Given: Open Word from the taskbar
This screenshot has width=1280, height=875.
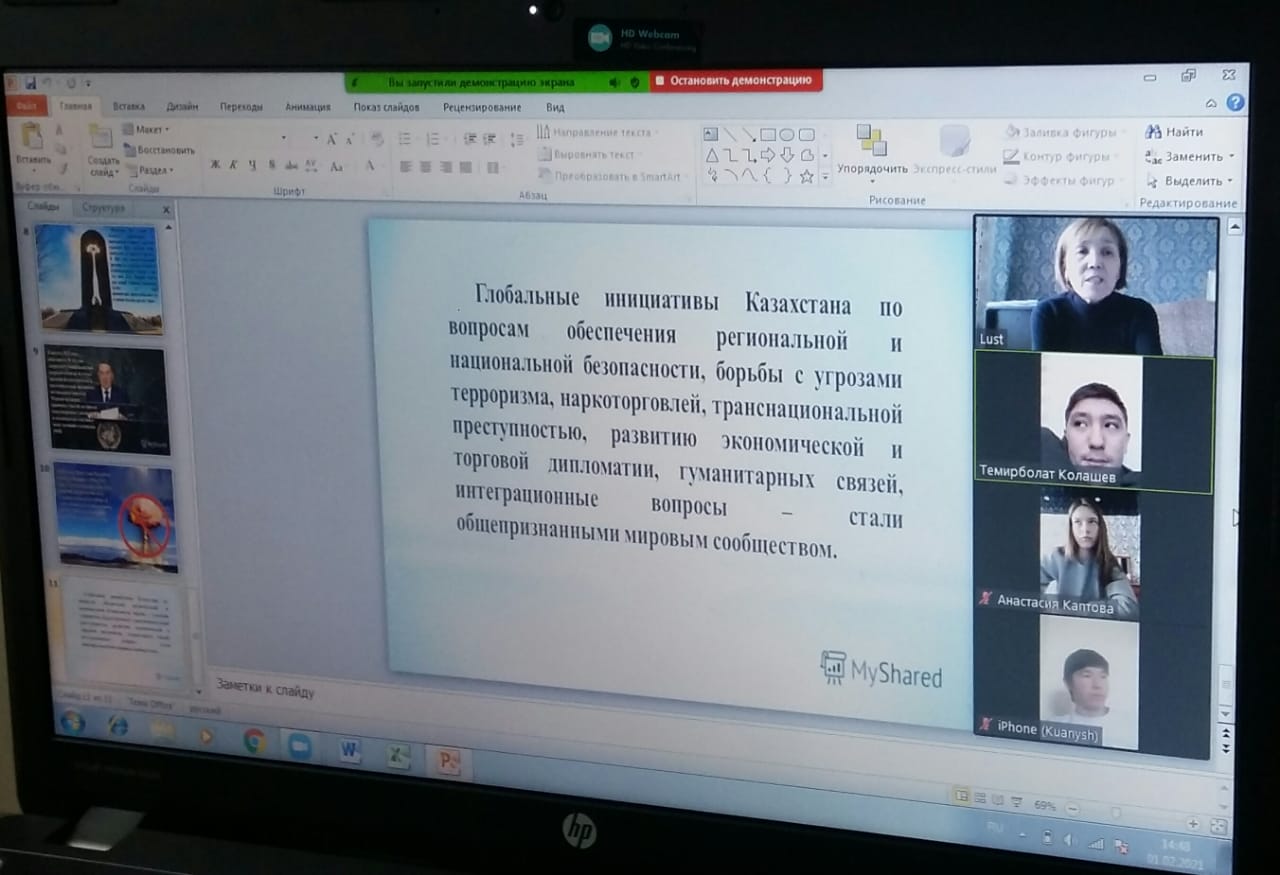Looking at the screenshot, I should pos(349,752).
